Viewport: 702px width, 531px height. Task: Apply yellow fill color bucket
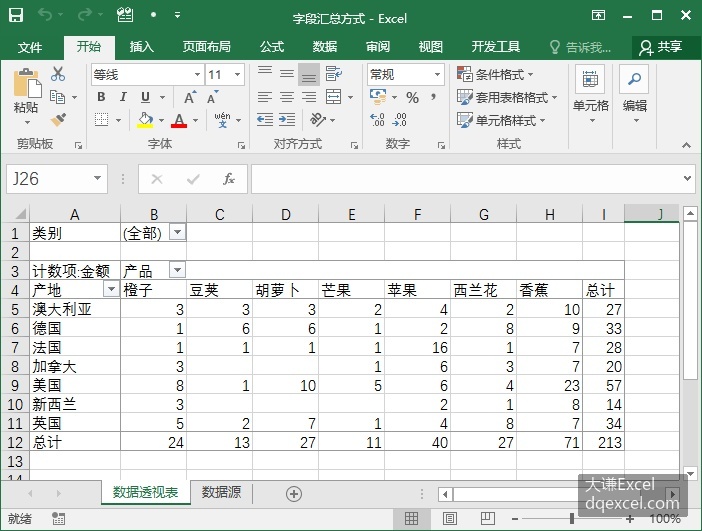point(145,120)
